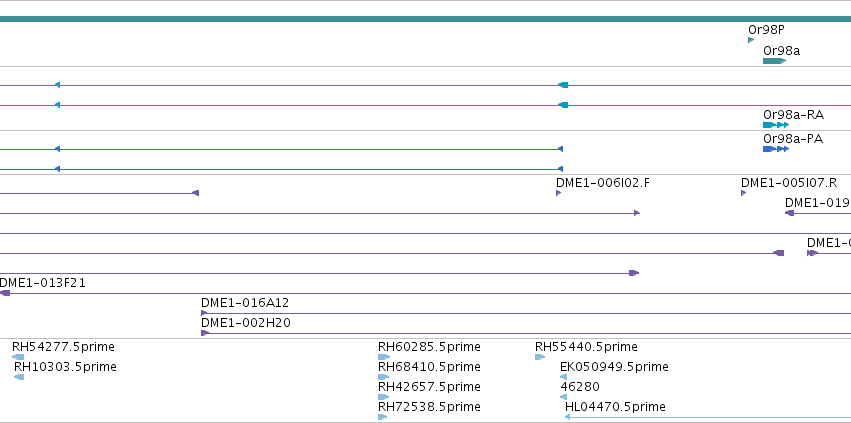
Task: Select the glyph beneath RH72538.5prime
Action: pyautogui.click(x=383, y=417)
